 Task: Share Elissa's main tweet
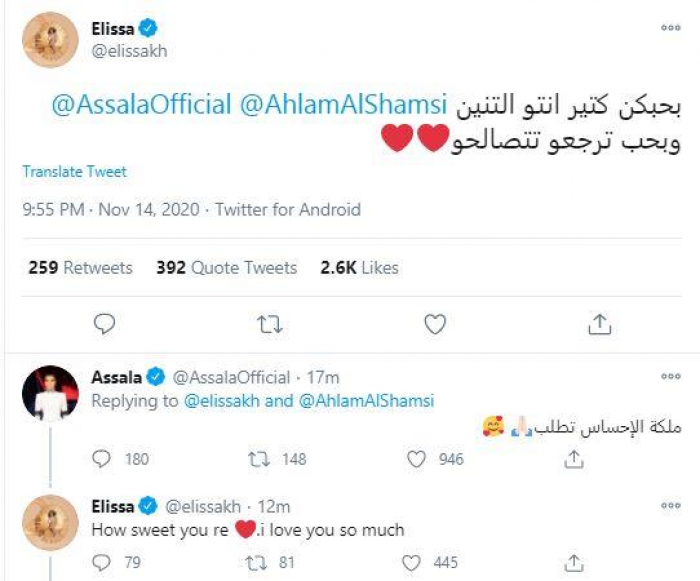click(x=599, y=324)
